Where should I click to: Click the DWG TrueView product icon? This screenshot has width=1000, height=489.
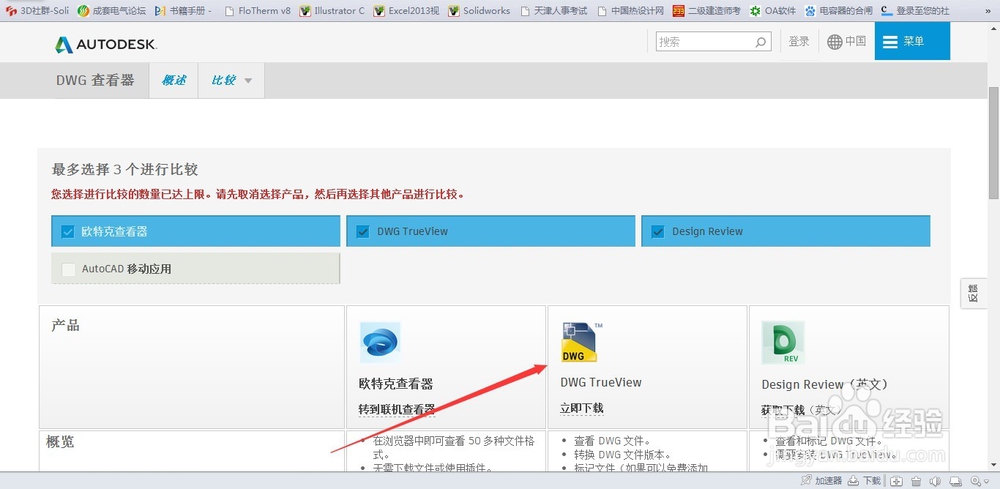(581, 342)
